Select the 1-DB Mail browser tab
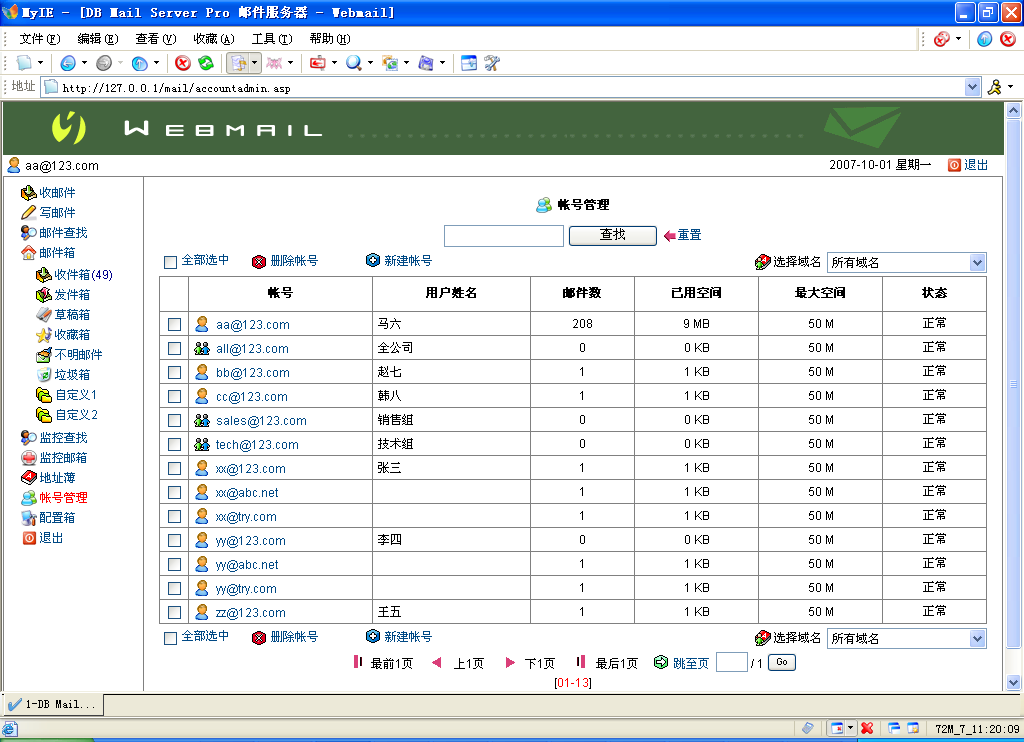The width and height of the screenshot is (1024, 742). [54, 704]
